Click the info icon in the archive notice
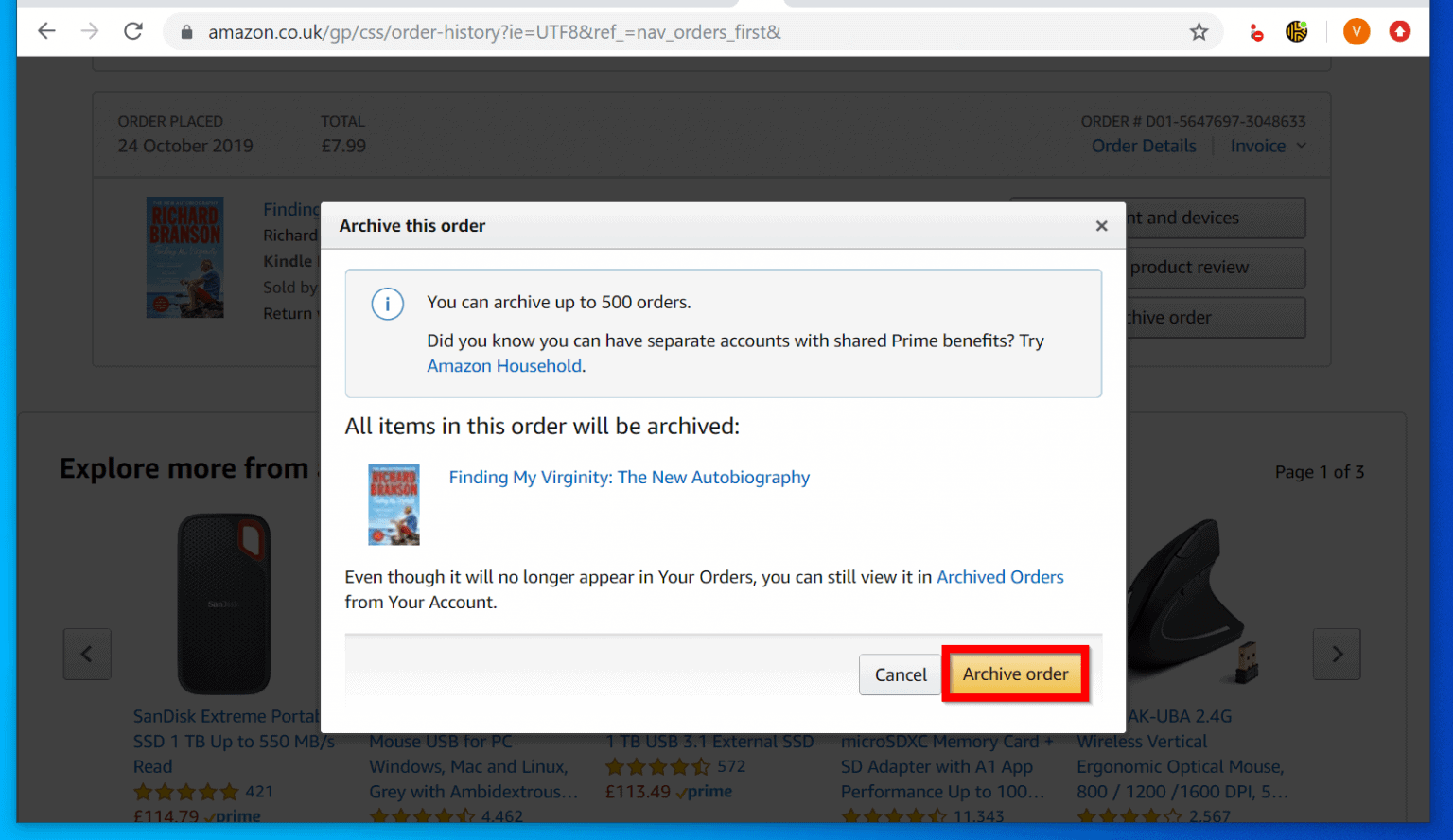Viewport: 1453px width, 840px height. pyautogui.click(x=387, y=304)
